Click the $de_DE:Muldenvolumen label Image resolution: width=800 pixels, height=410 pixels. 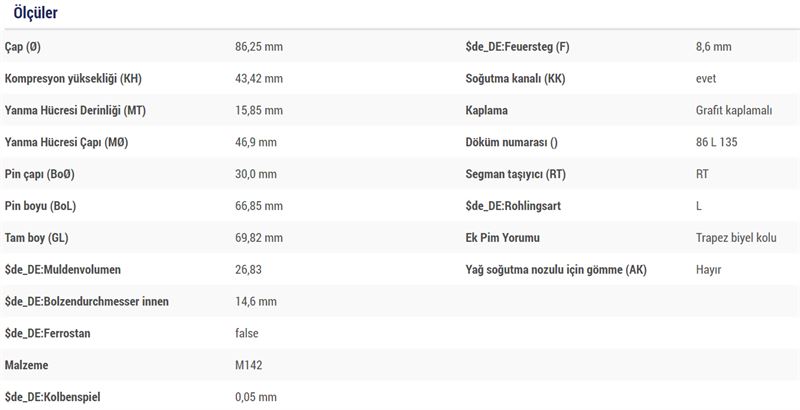point(63,269)
